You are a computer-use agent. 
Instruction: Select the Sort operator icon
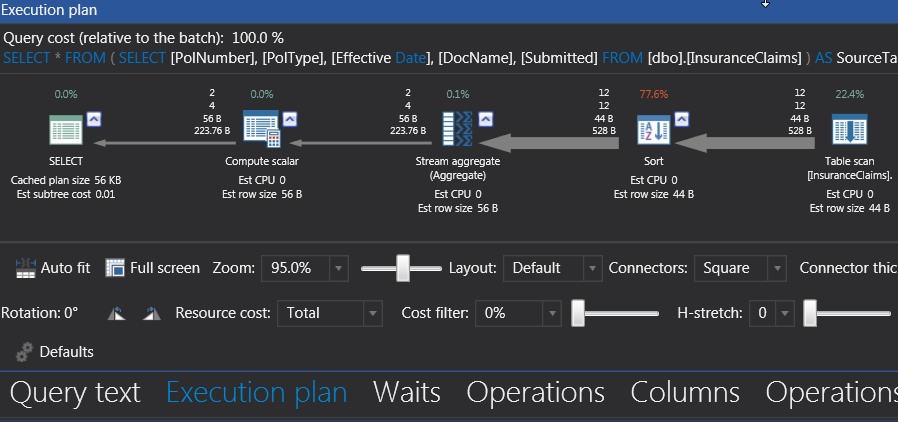654,132
